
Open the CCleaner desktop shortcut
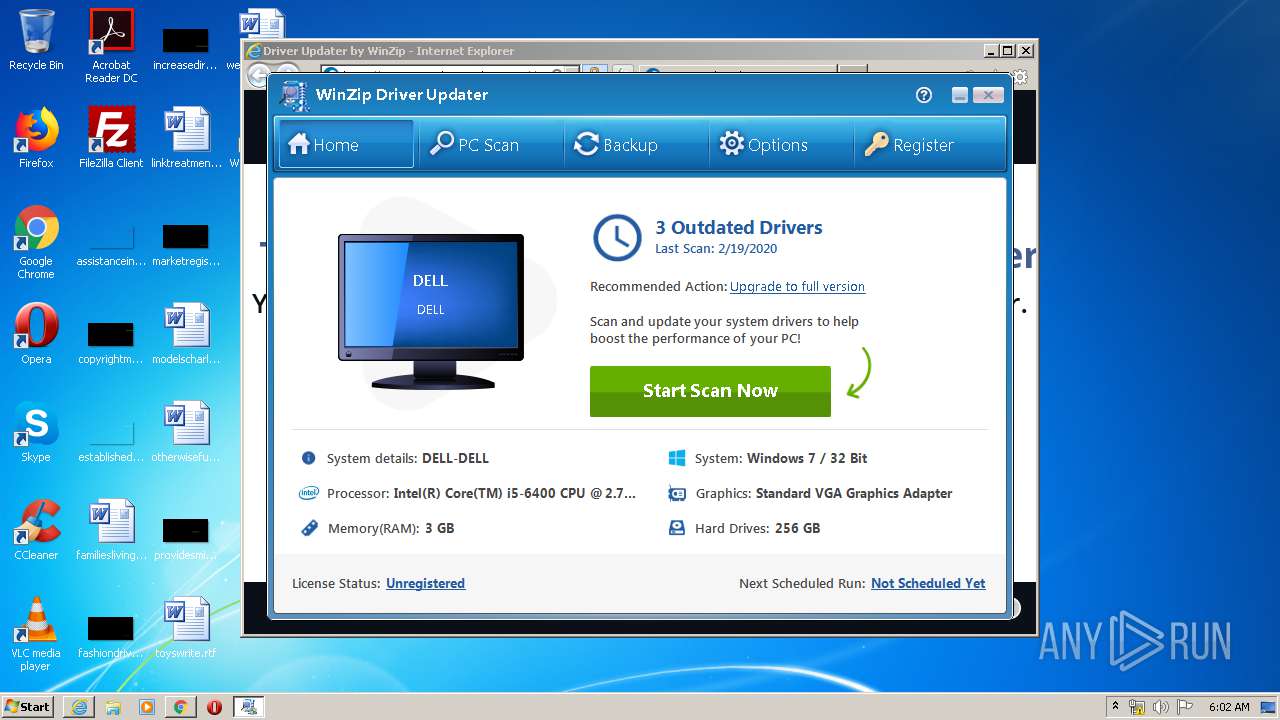[x=36, y=530]
